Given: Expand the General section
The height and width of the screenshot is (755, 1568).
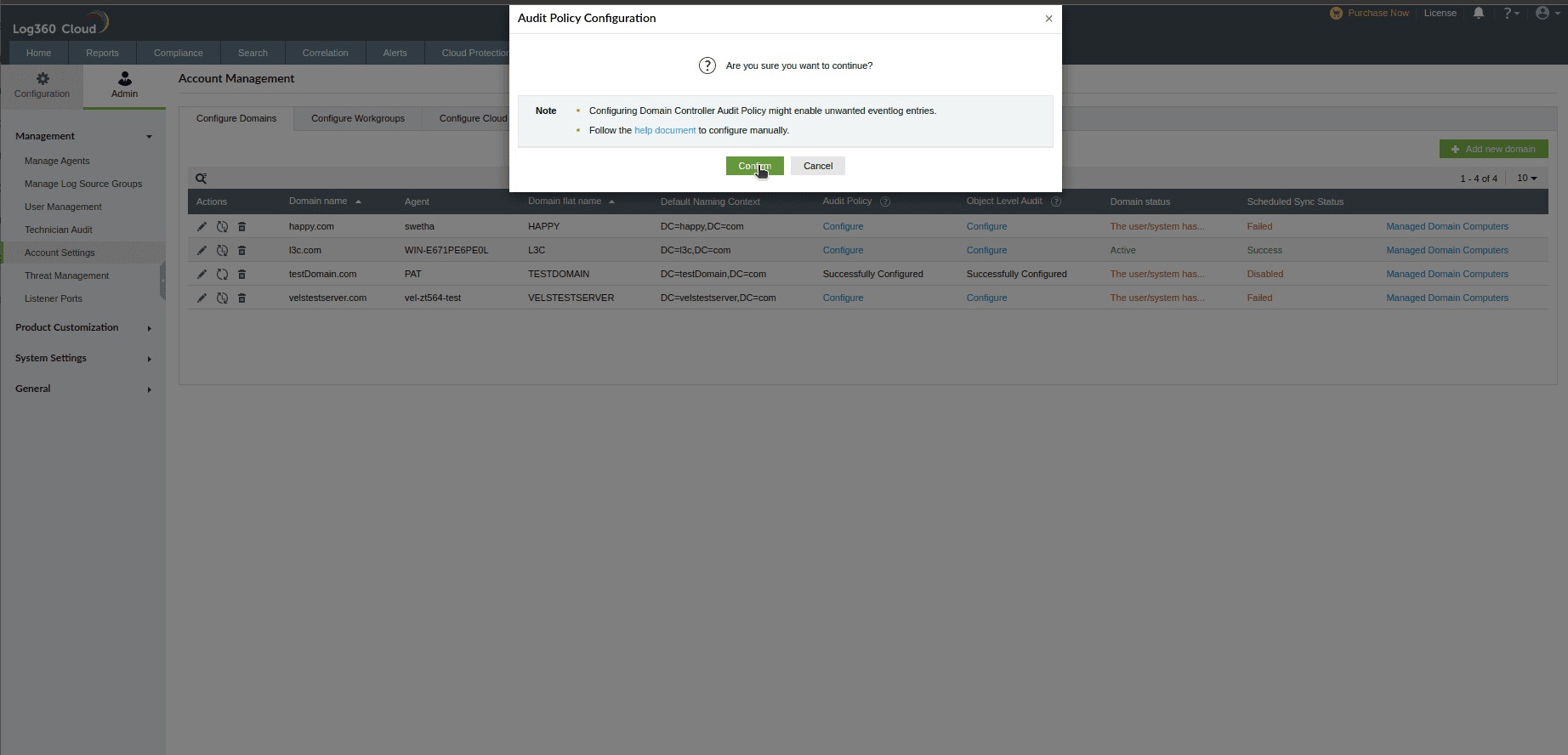Looking at the screenshot, I should (x=82, y=389).
